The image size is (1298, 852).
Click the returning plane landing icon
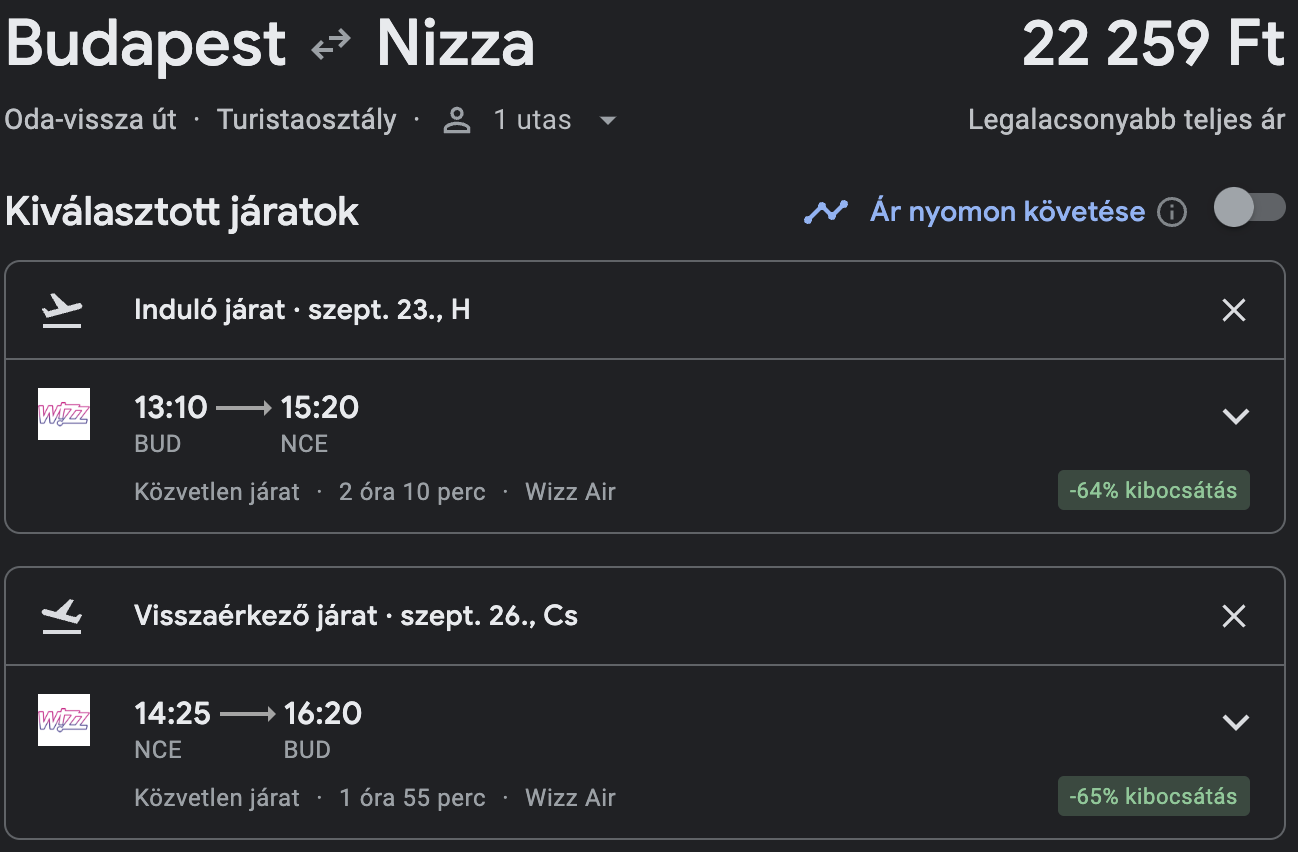(62, 617)
